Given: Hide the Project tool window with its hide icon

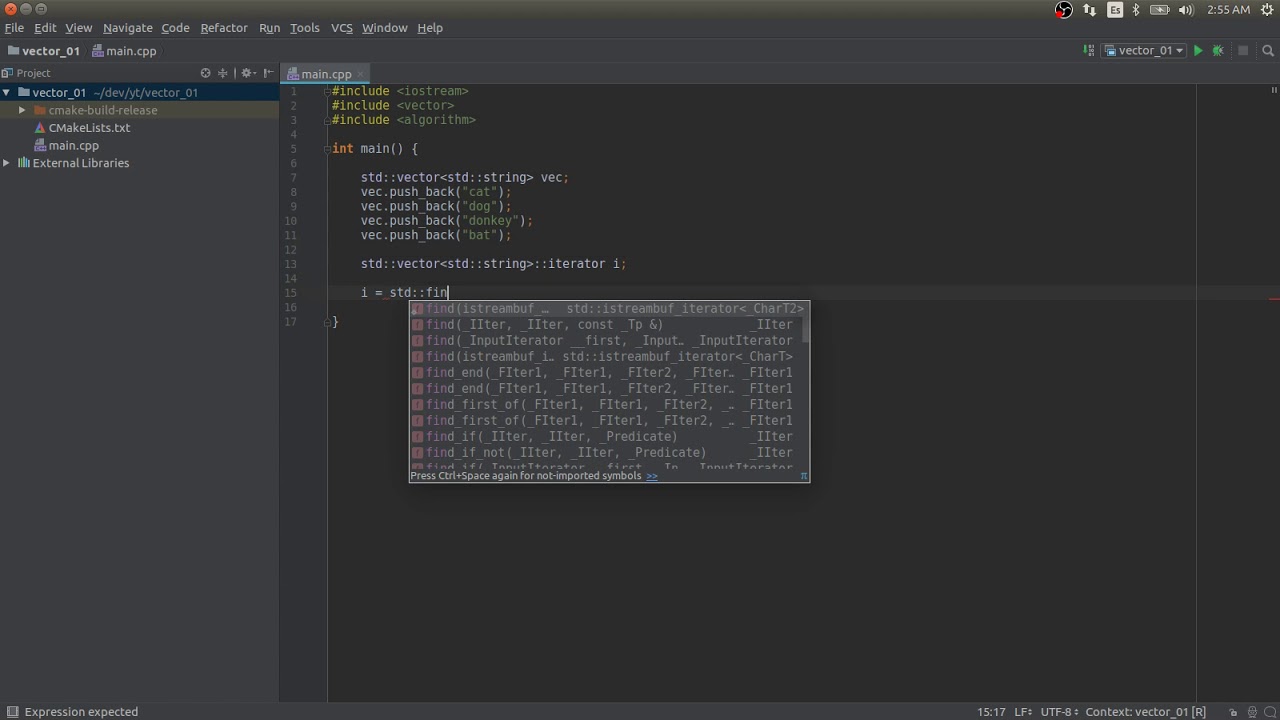Looking at the screenshot, I should pos(267,72).
